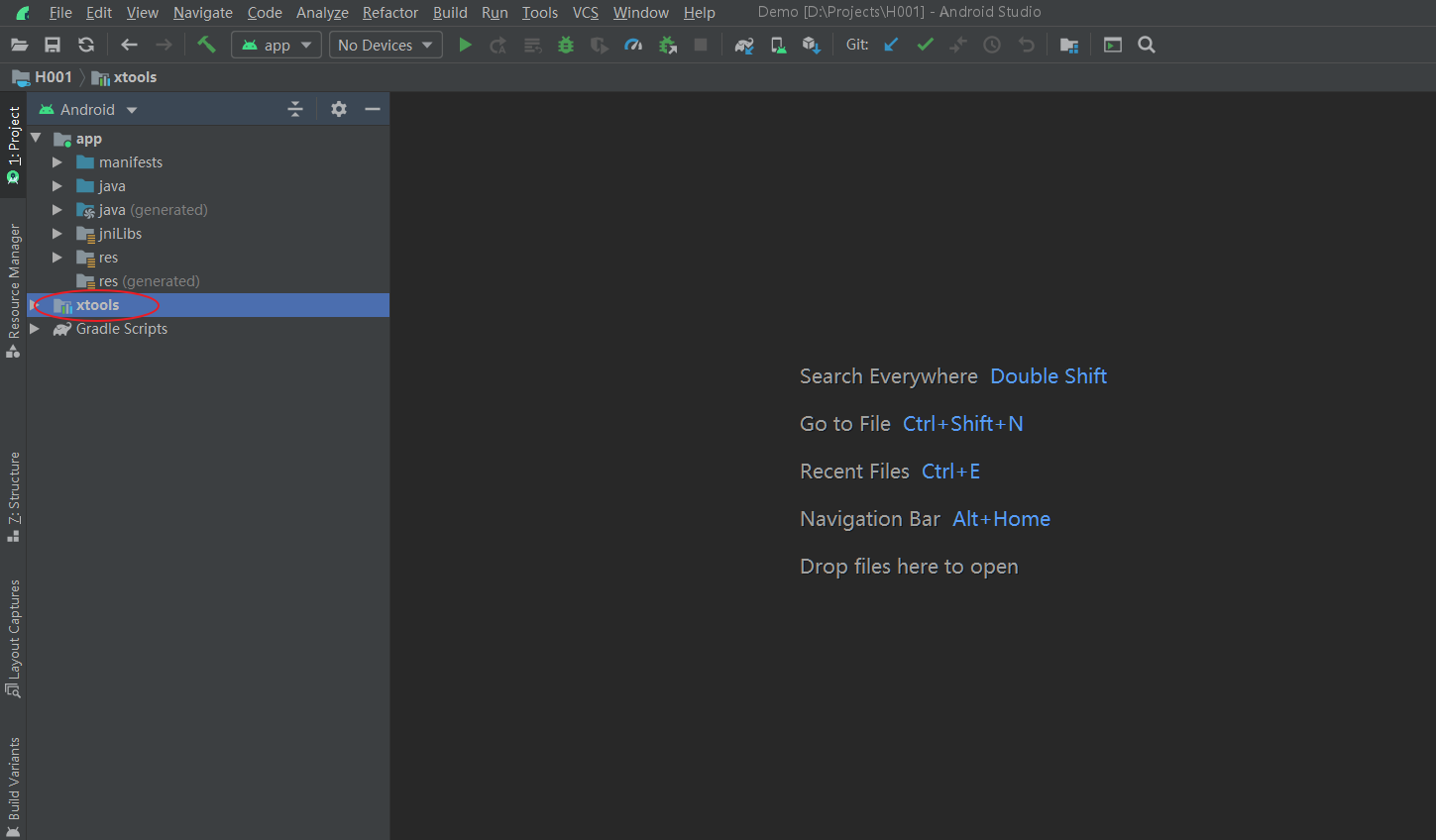
Task: Open the app run configuration dropdown
Action: (x=276, y=45)
